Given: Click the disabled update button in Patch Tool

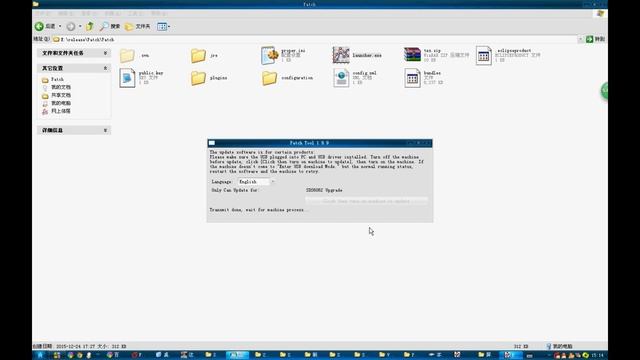Looking at the screenshot, I should click(x=367, y=201).
